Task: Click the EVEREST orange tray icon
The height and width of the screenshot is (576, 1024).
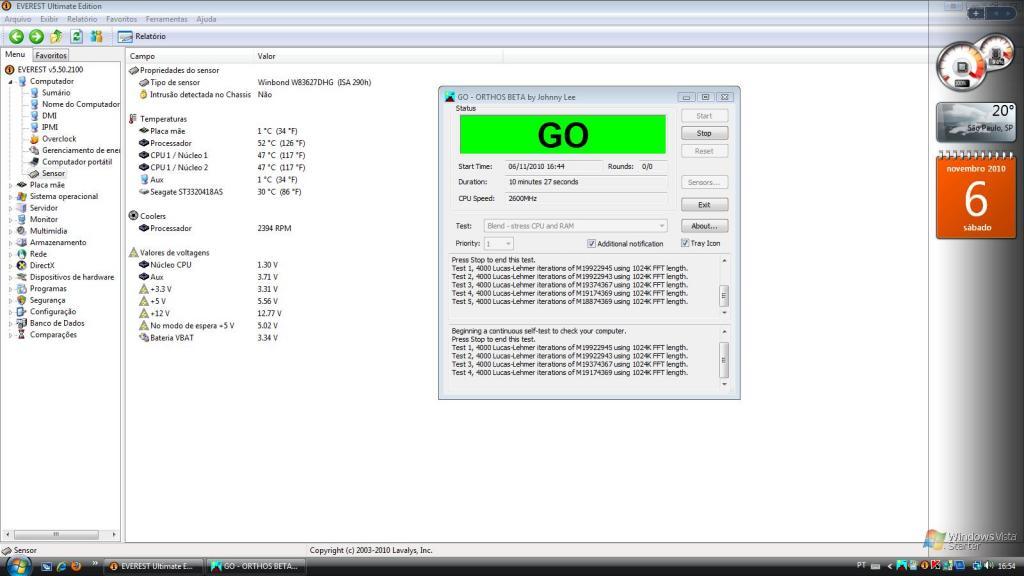Action: click(924, 566)
